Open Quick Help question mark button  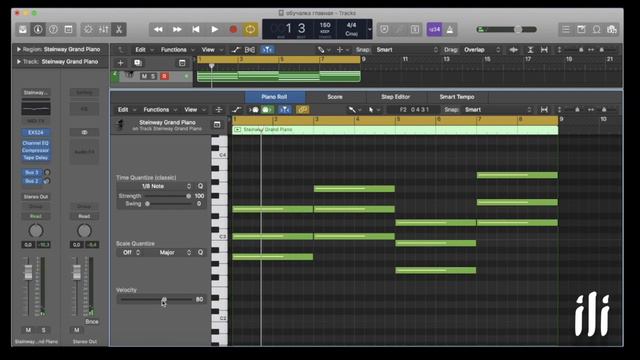(x=53, y=29)
